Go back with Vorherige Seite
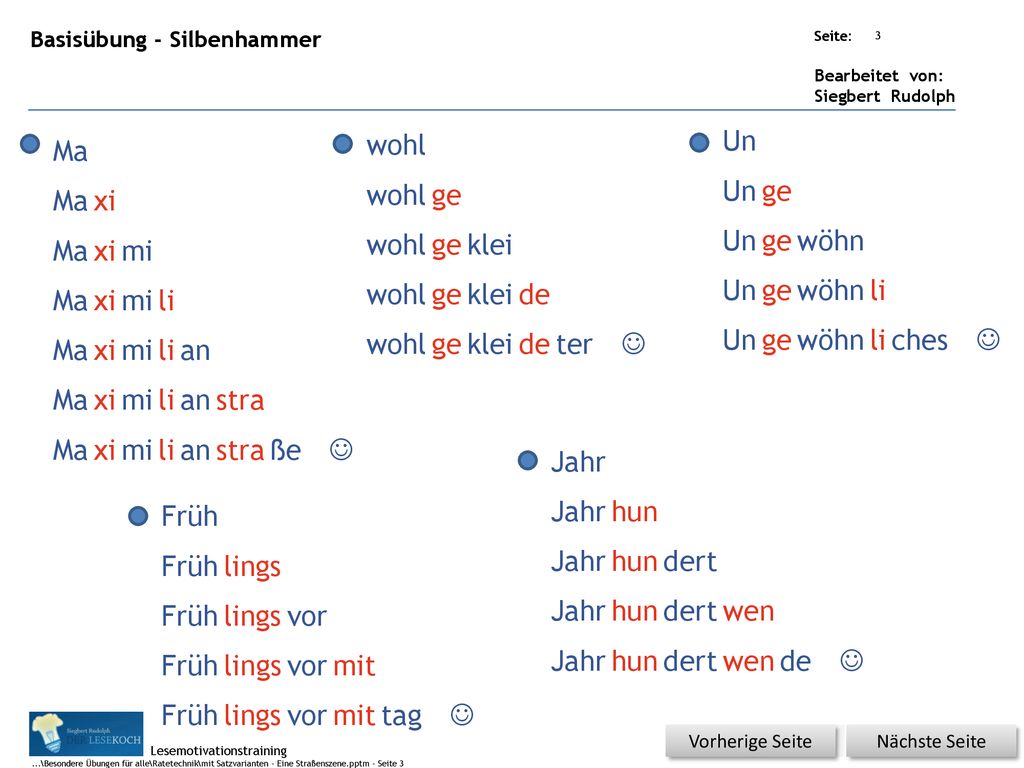 pyautogui.click(x=750, y=742)
